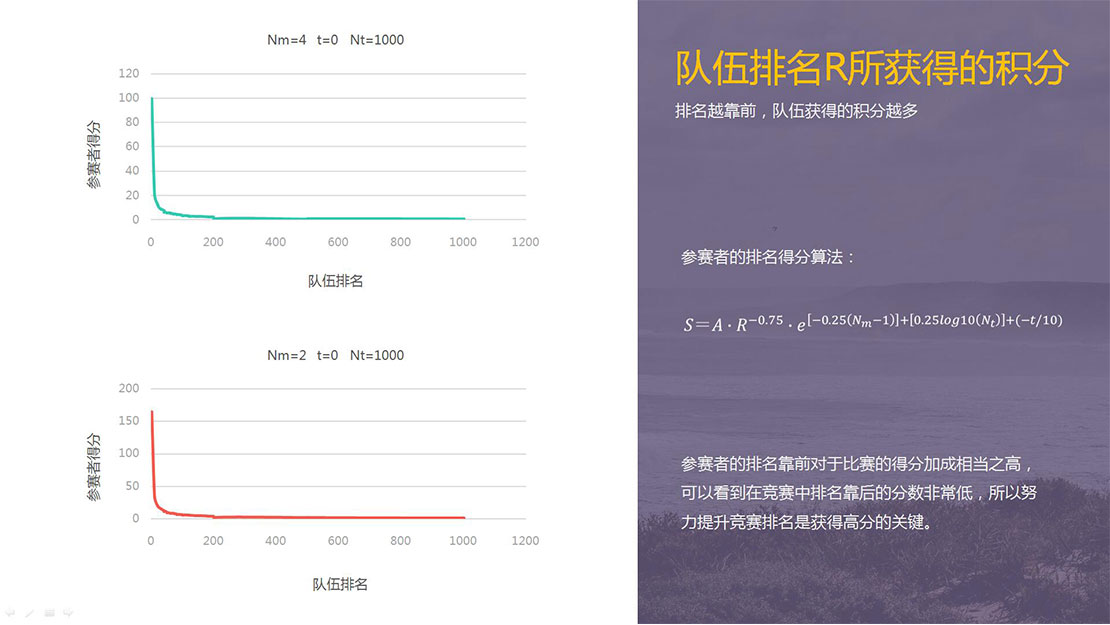This screenshot has height=625, width=1110.
Task: Click the 1200 x-axis label on top chart
Action: tap(524, 242)
